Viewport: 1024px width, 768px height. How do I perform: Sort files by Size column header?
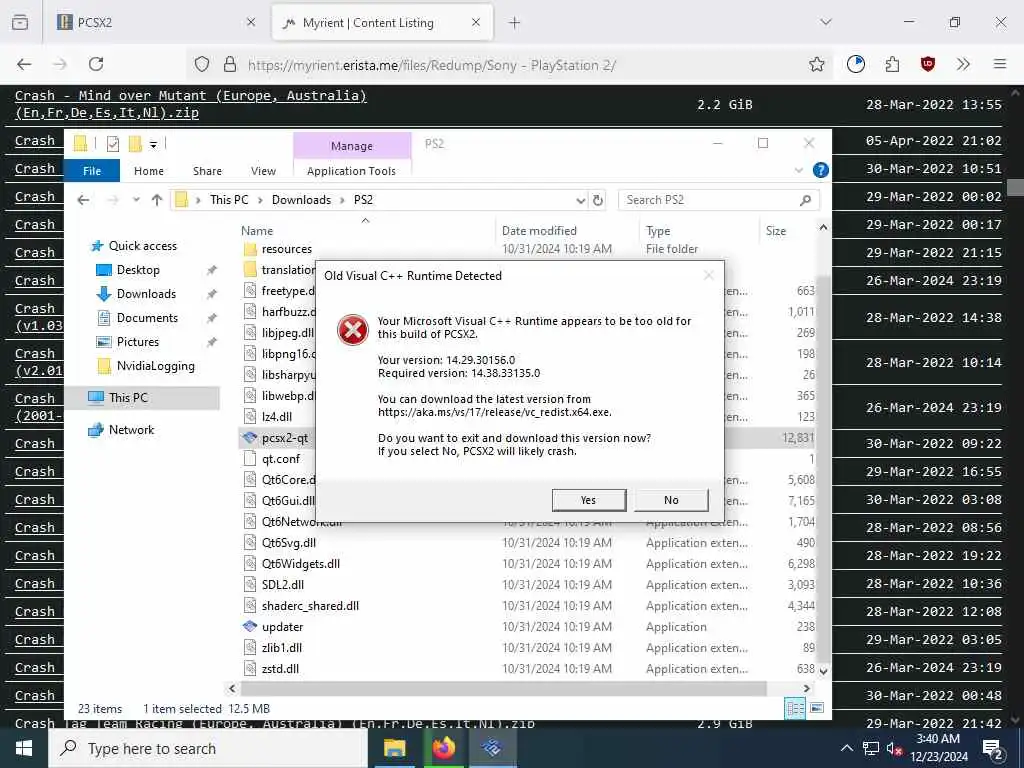[776, 231]
